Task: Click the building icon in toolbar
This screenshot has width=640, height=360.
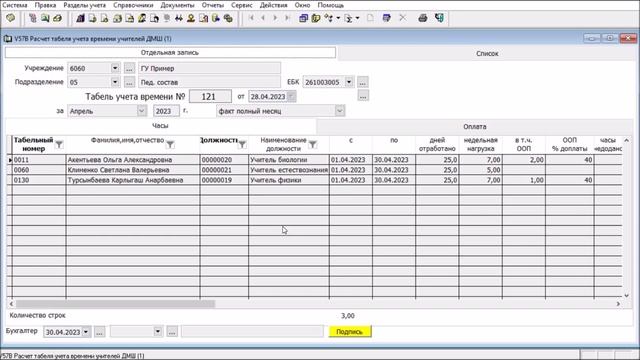Action: pos(80,18)
